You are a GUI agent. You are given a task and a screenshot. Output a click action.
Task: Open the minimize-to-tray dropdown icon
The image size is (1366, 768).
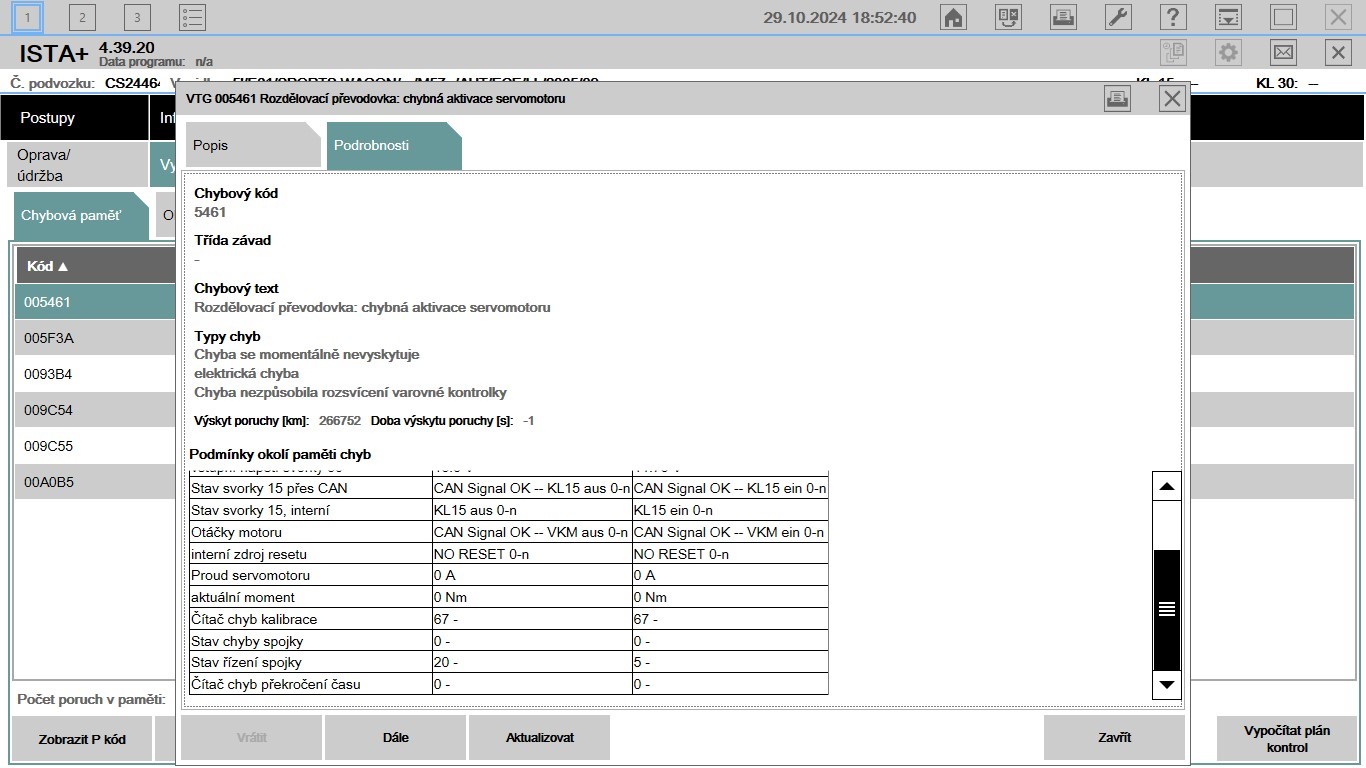point(1228,17)
